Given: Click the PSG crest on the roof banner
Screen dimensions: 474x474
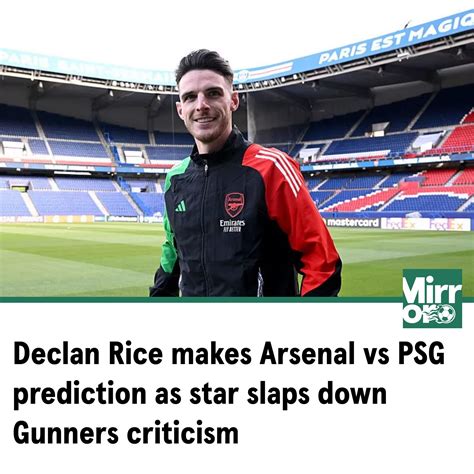Looking at the screenshot, I should click(244, 76).
